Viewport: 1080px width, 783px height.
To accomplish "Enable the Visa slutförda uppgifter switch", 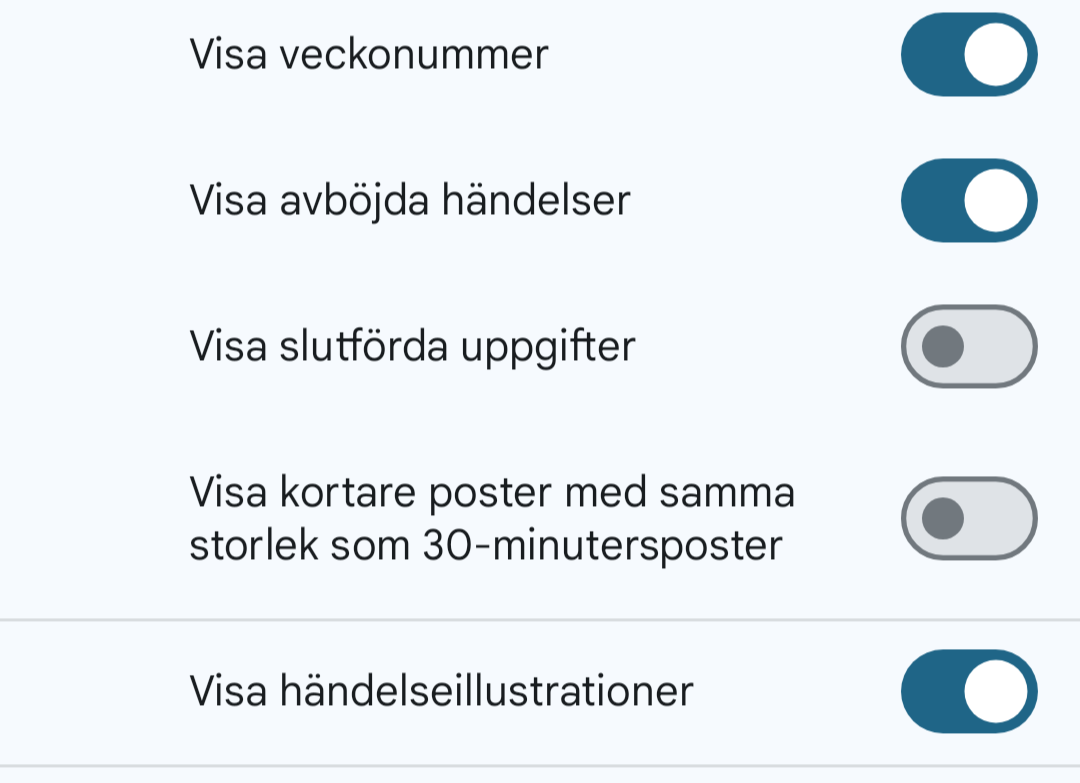I will [969, 346].
